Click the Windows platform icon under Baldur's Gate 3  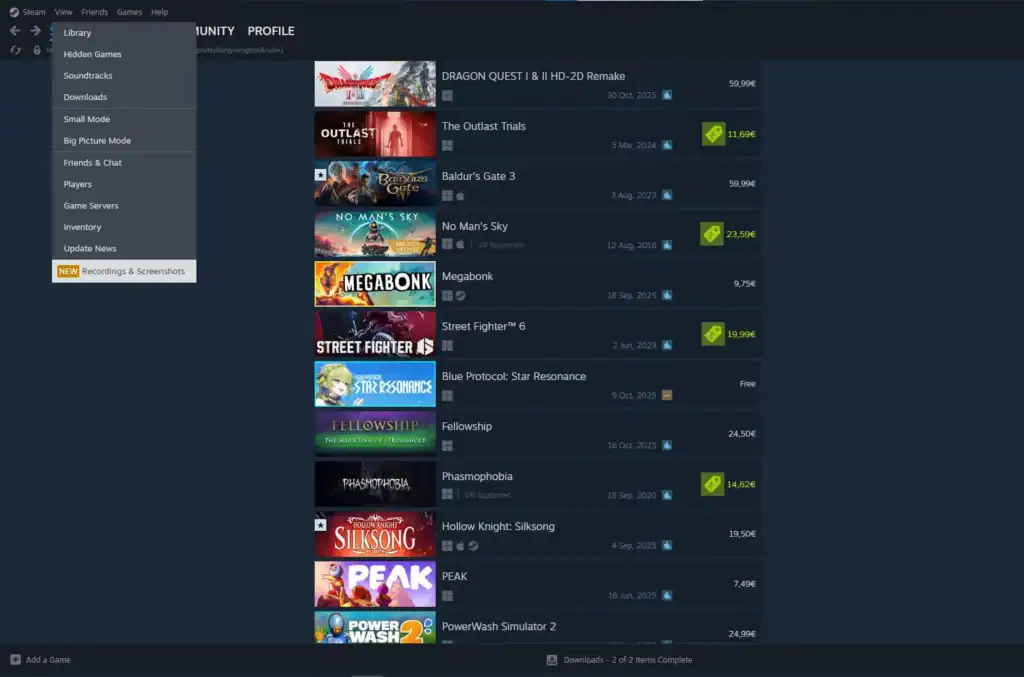click(x=447, y=196)
